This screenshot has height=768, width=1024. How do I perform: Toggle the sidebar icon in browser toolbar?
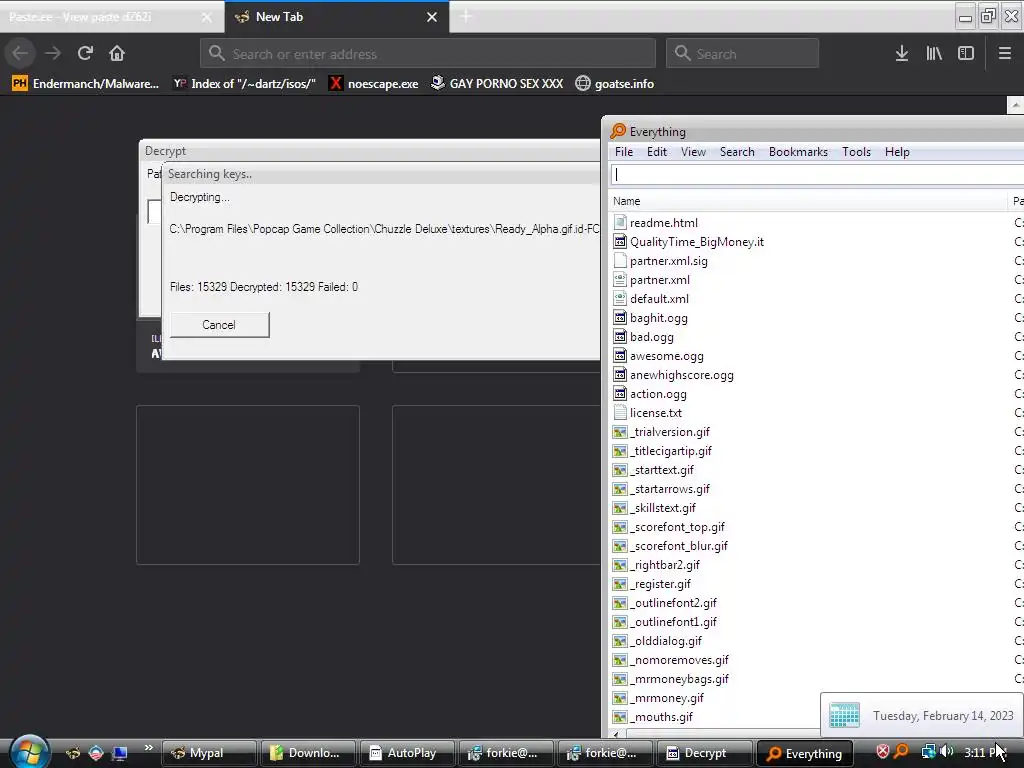pos(966,54)
